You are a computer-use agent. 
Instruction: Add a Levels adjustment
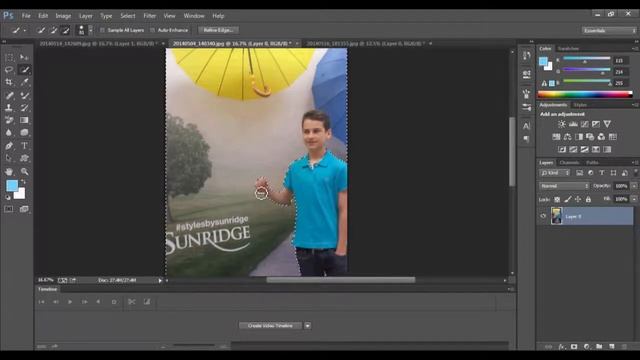(x=573, y=124)
